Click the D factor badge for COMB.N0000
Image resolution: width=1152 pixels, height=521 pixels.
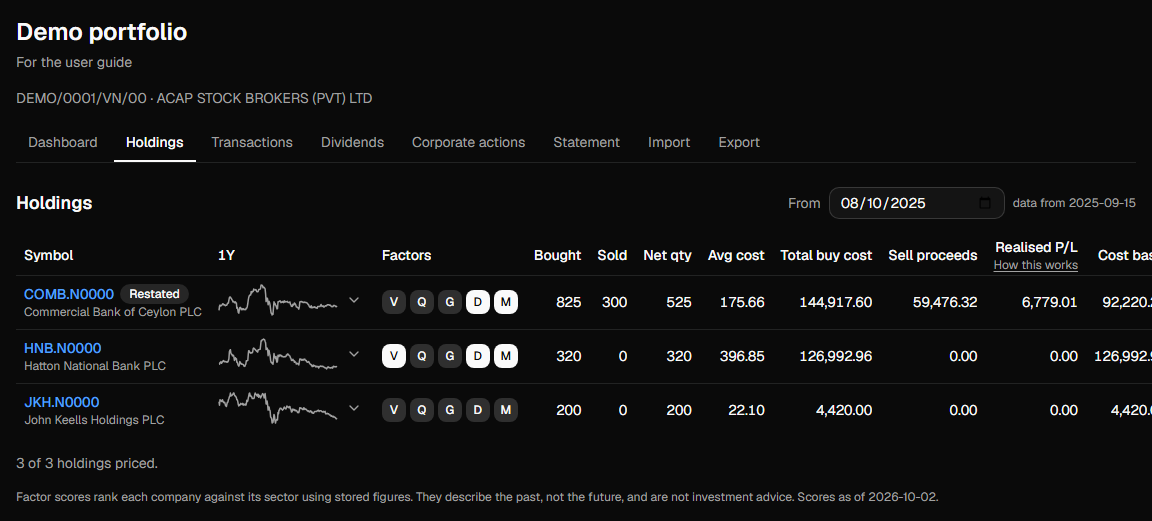[x=478, y=302]
